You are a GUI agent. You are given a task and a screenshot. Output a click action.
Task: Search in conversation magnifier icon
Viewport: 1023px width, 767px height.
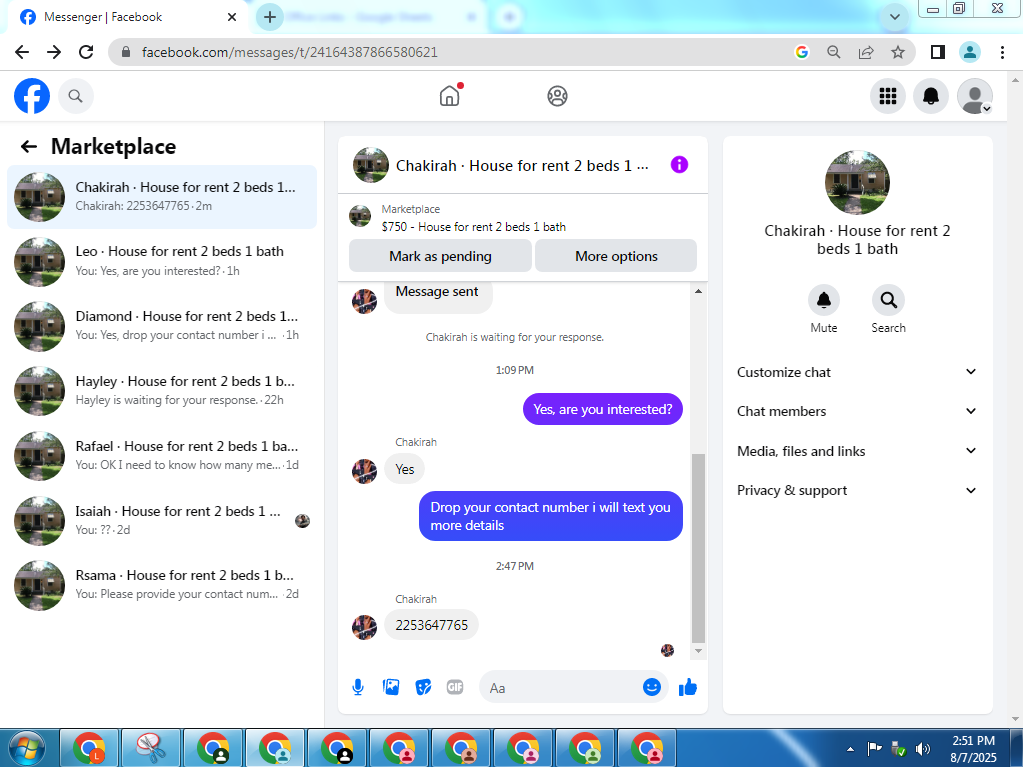click(x=888, y=300)
